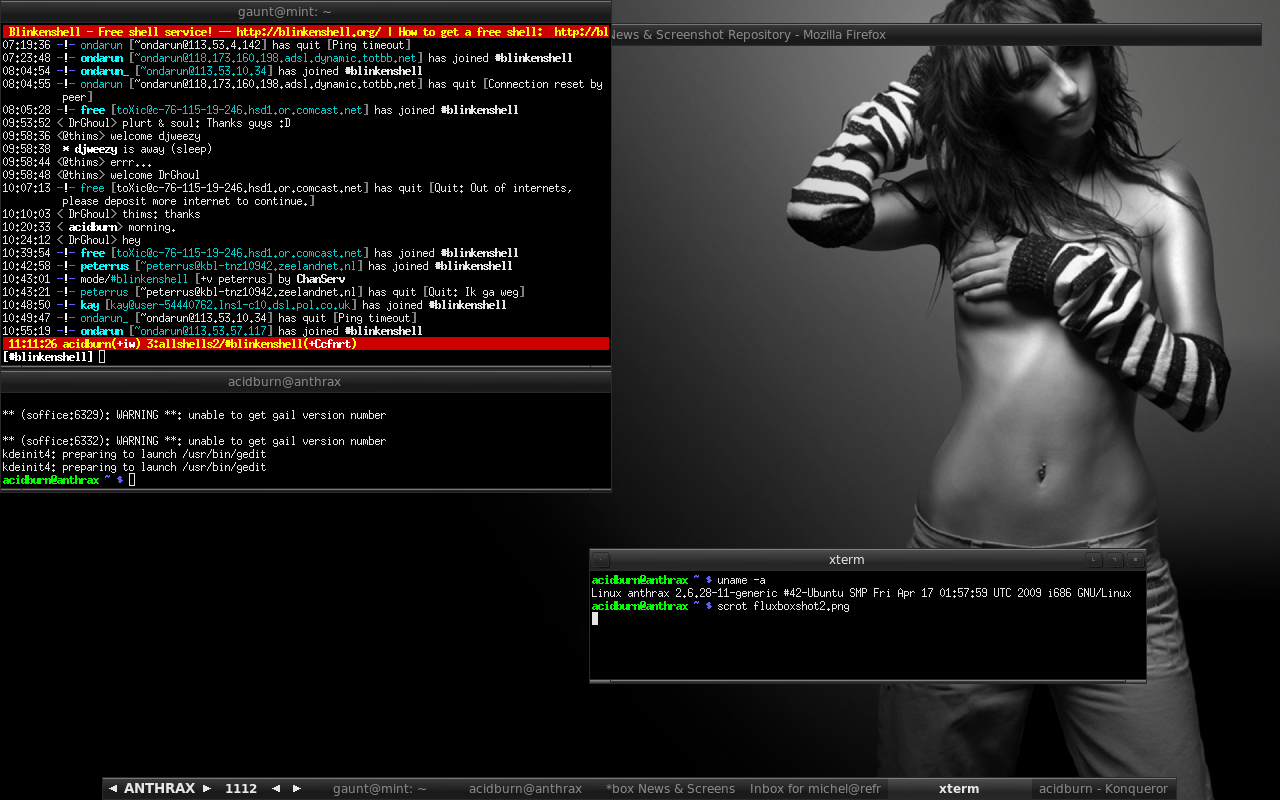Switch to *box News & Screens taskbar entry

670,789
